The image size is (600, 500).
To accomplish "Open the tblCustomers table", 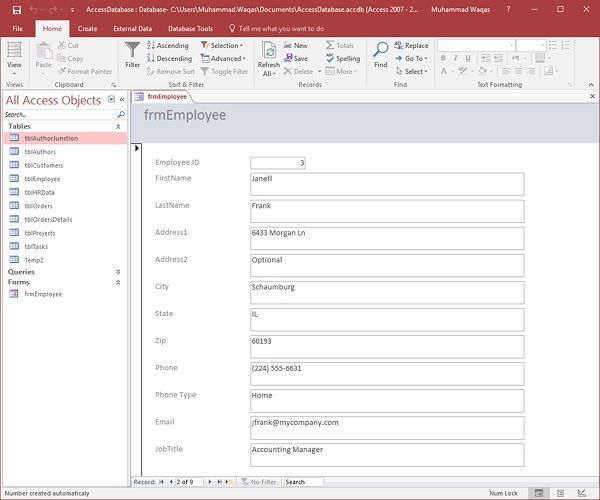I will [x=44, y=165].
